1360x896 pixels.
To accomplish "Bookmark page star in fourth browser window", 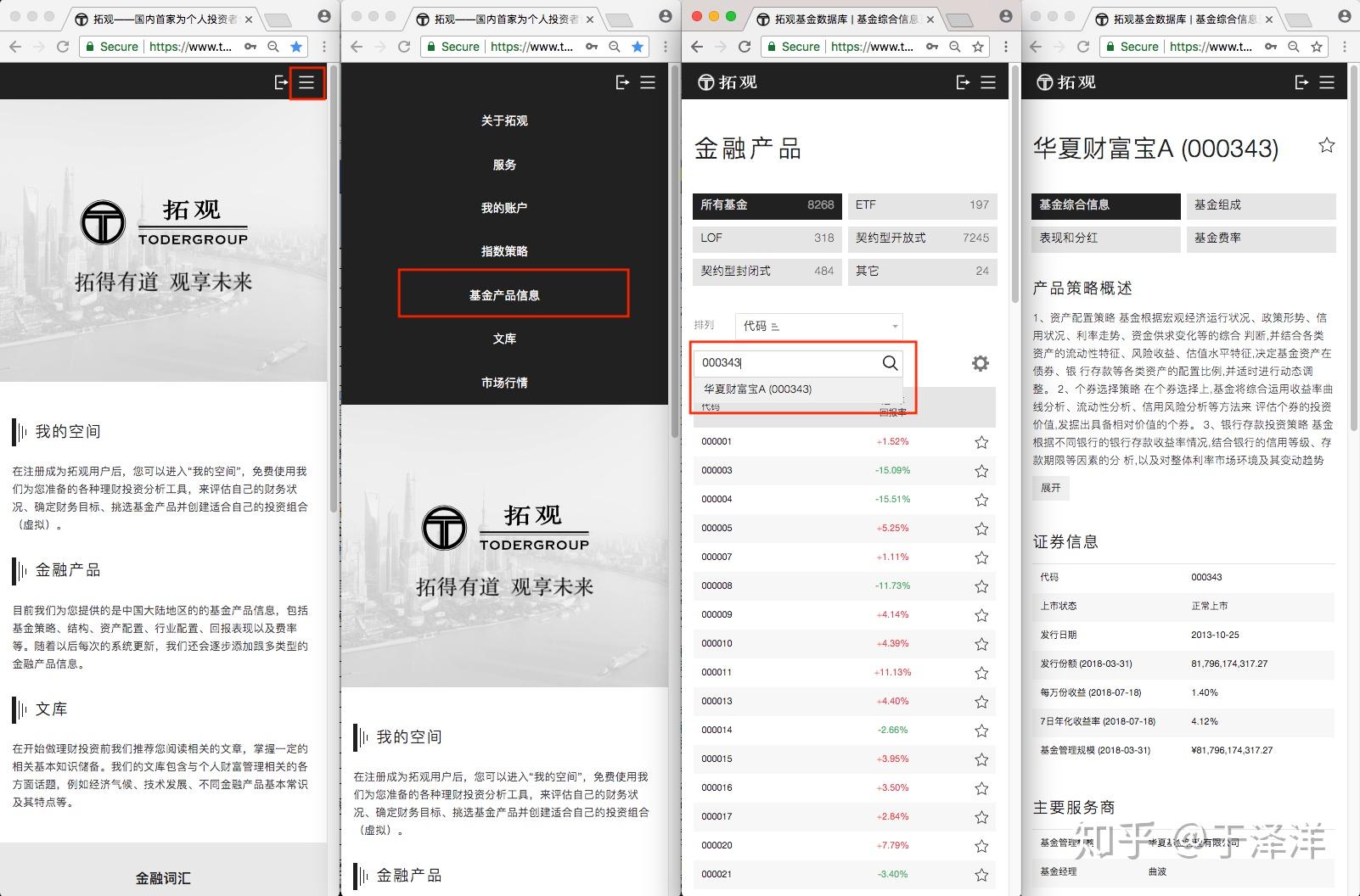I will pyautogui.click(x=1317, y=47).
